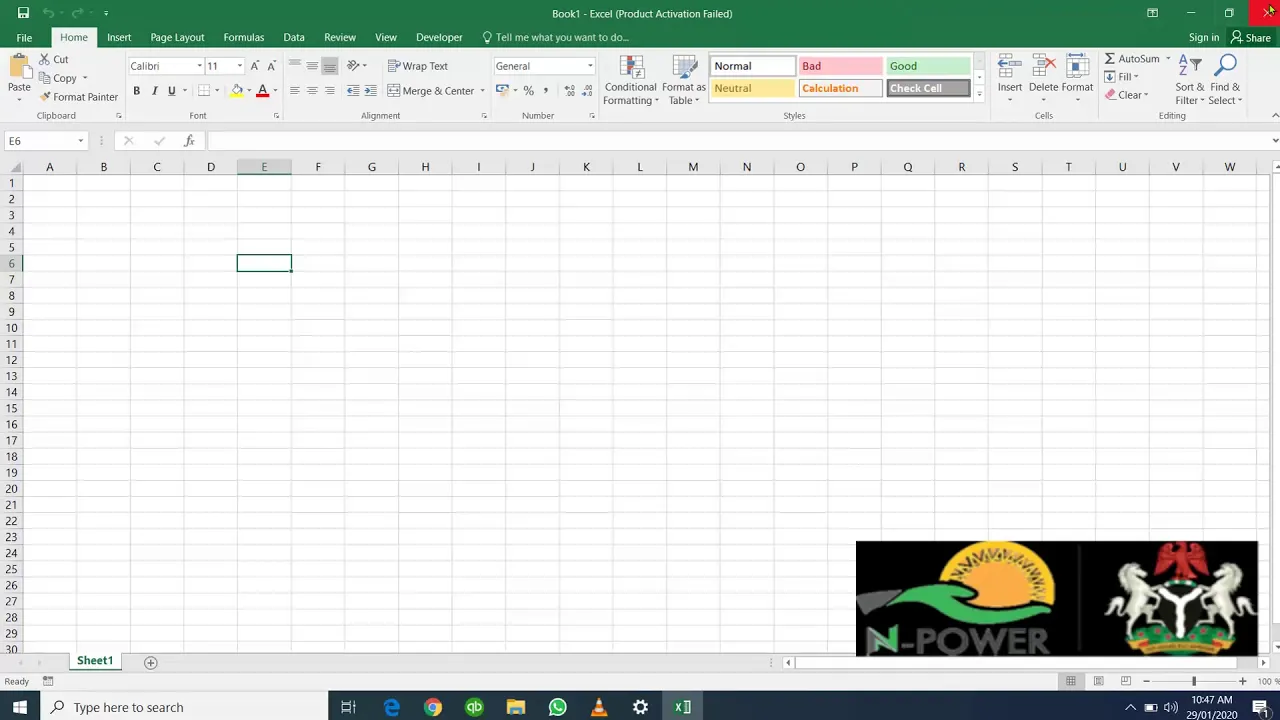
Task: Apply the Check Cell style
Action: [x=928, y=88]
